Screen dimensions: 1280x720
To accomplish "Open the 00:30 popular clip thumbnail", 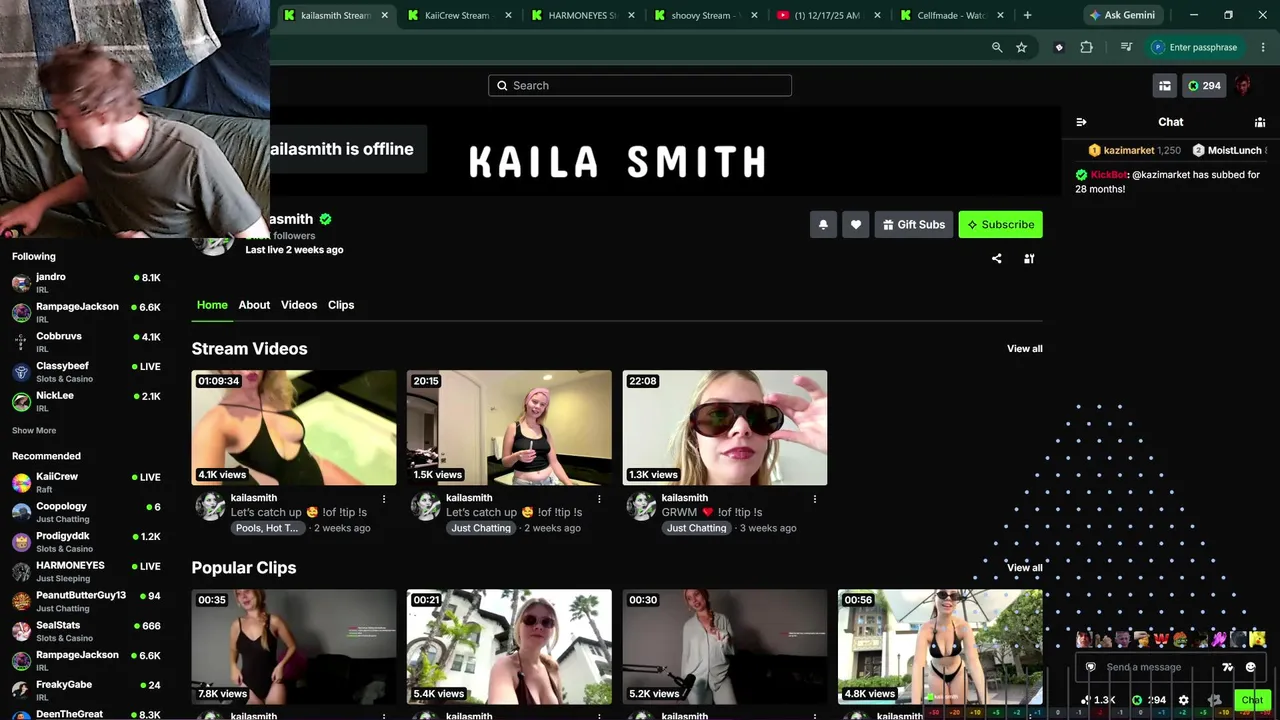I will (x=725, y=647).
